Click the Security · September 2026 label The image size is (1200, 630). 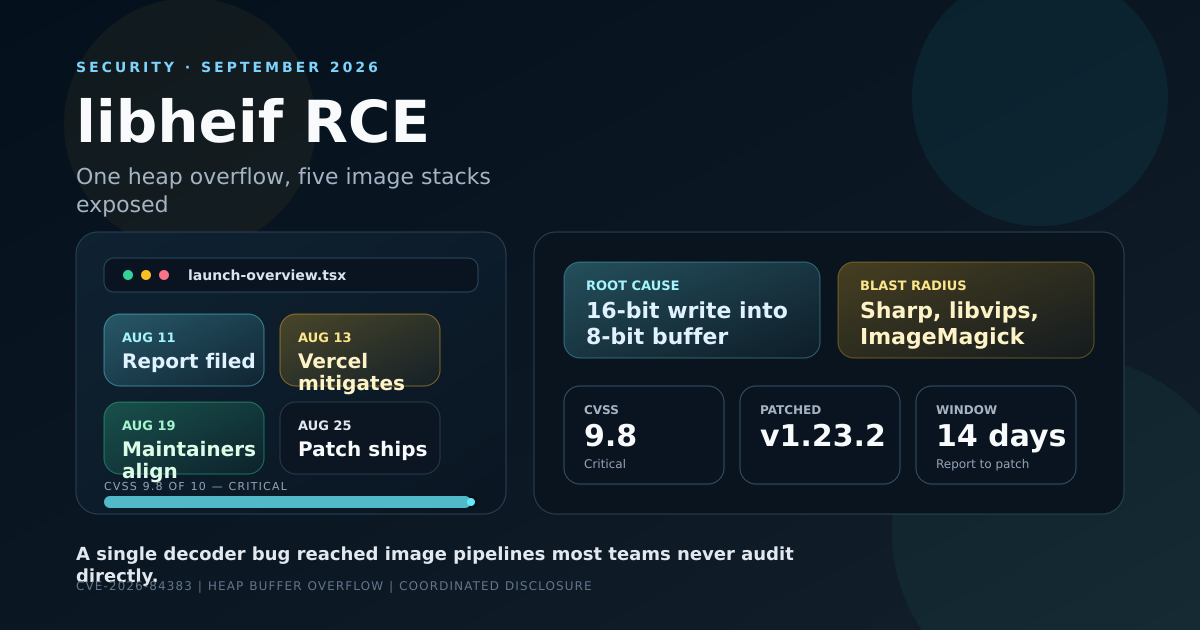tap(228, 67)
